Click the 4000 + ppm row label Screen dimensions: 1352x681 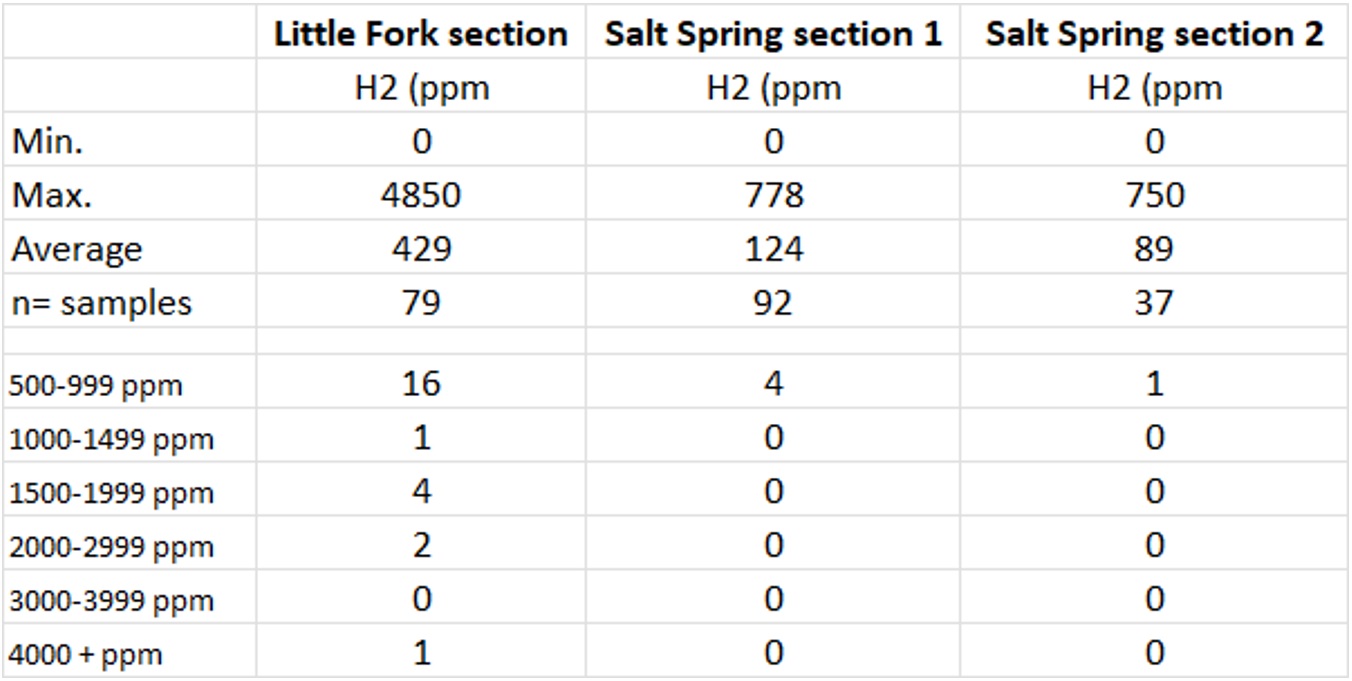(x=86, y=656)
